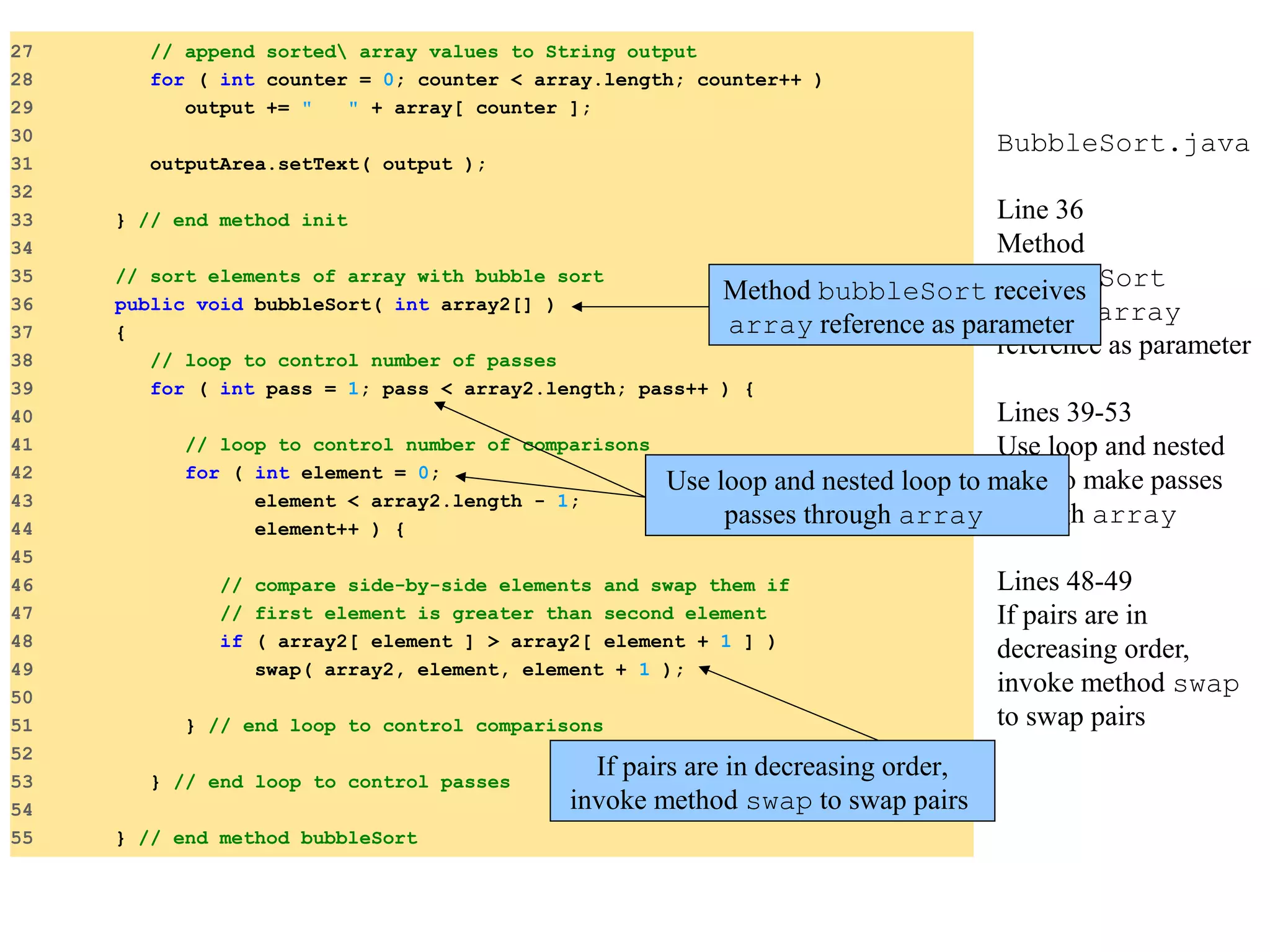The width and height of the screenshot is (1270, 952).
Task: Click the 'Line 36' side note heading
Action: click(x=1040, y=210)
